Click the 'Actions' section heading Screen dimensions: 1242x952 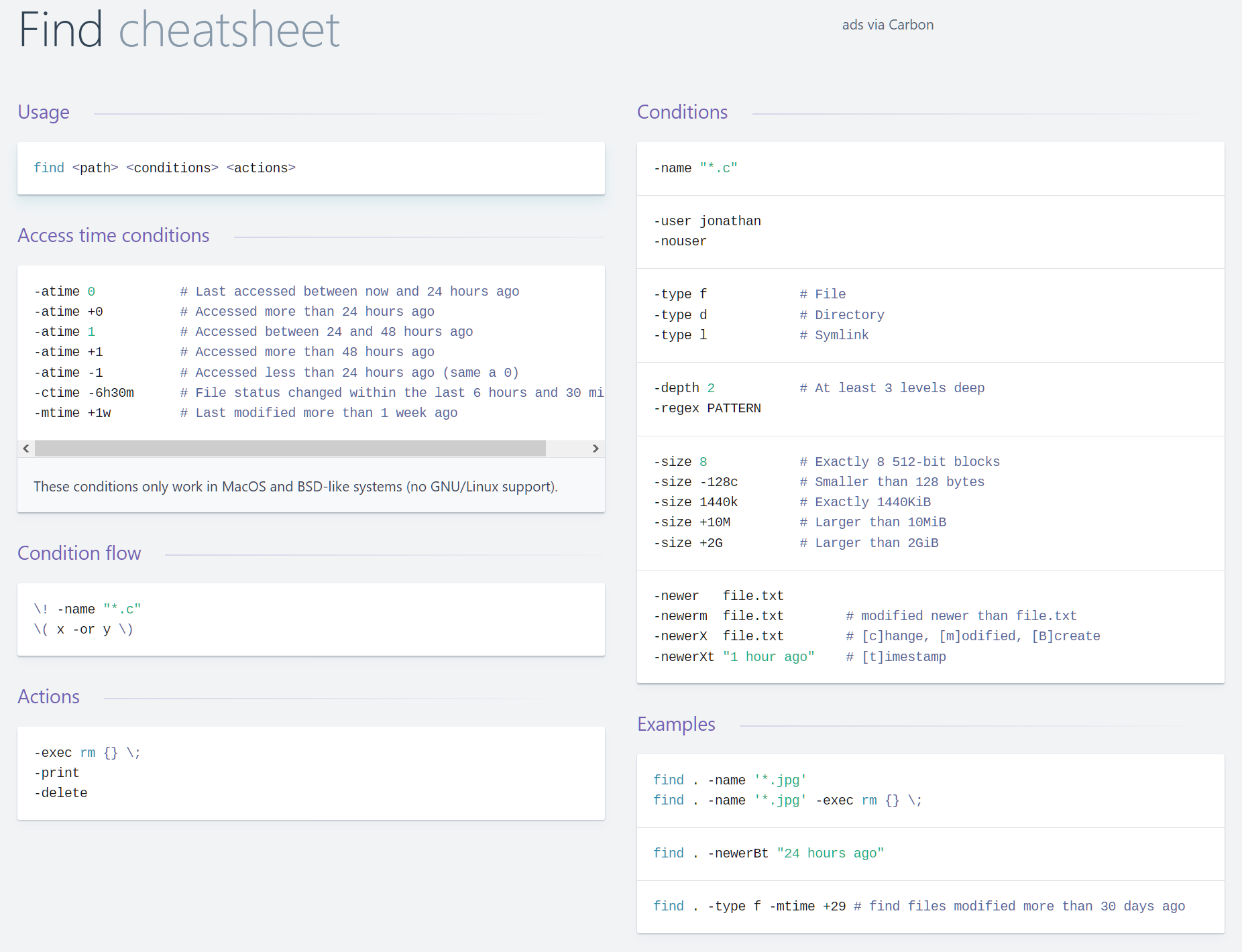click(x=48, y=697)
